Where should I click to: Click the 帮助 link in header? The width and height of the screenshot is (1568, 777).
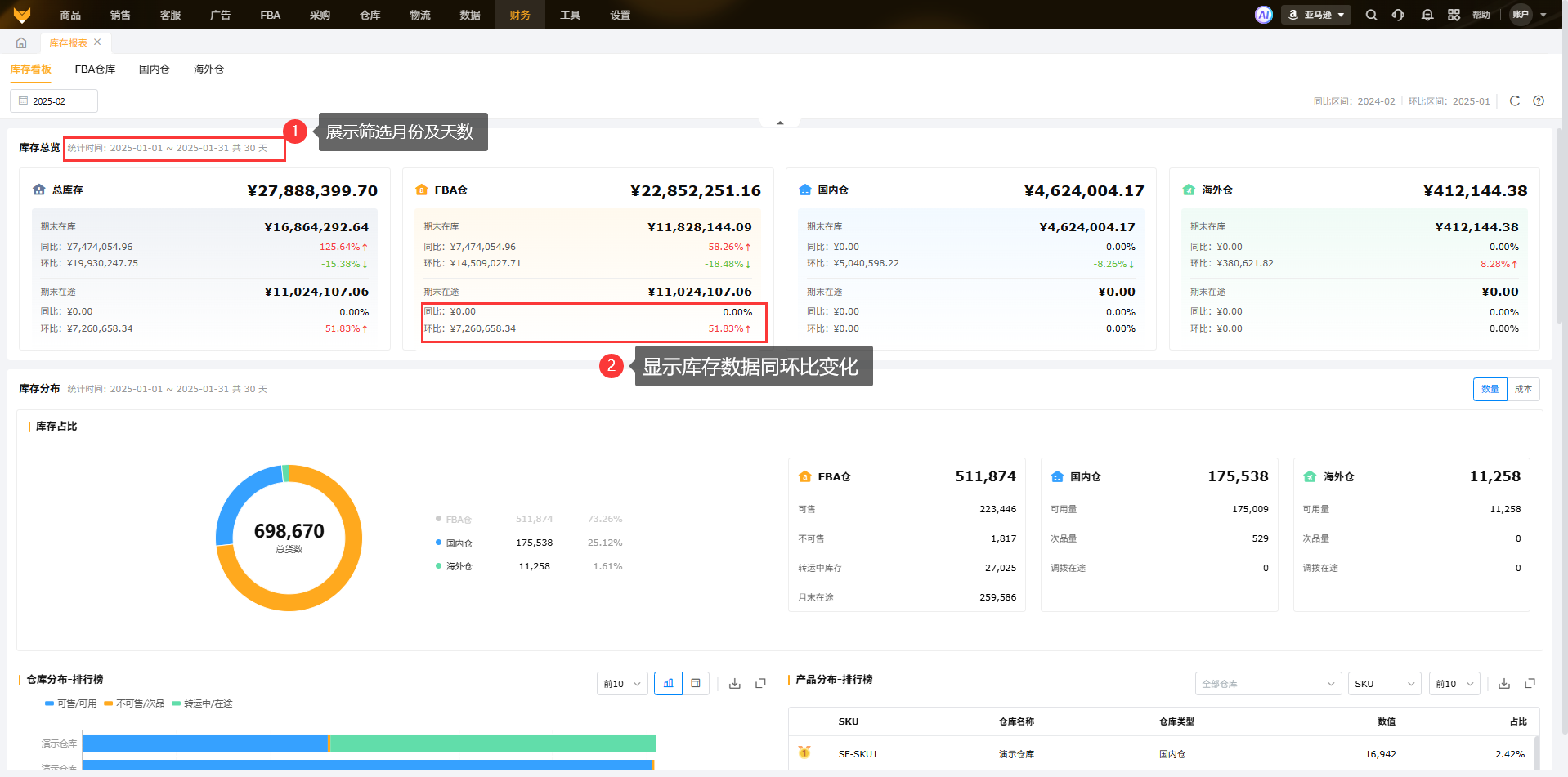point(1481,15)
